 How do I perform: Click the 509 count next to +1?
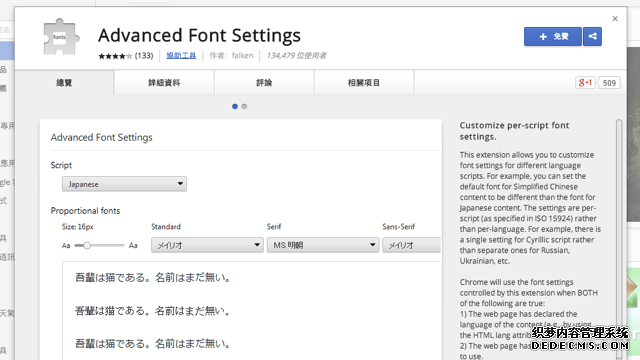(609, 83)
